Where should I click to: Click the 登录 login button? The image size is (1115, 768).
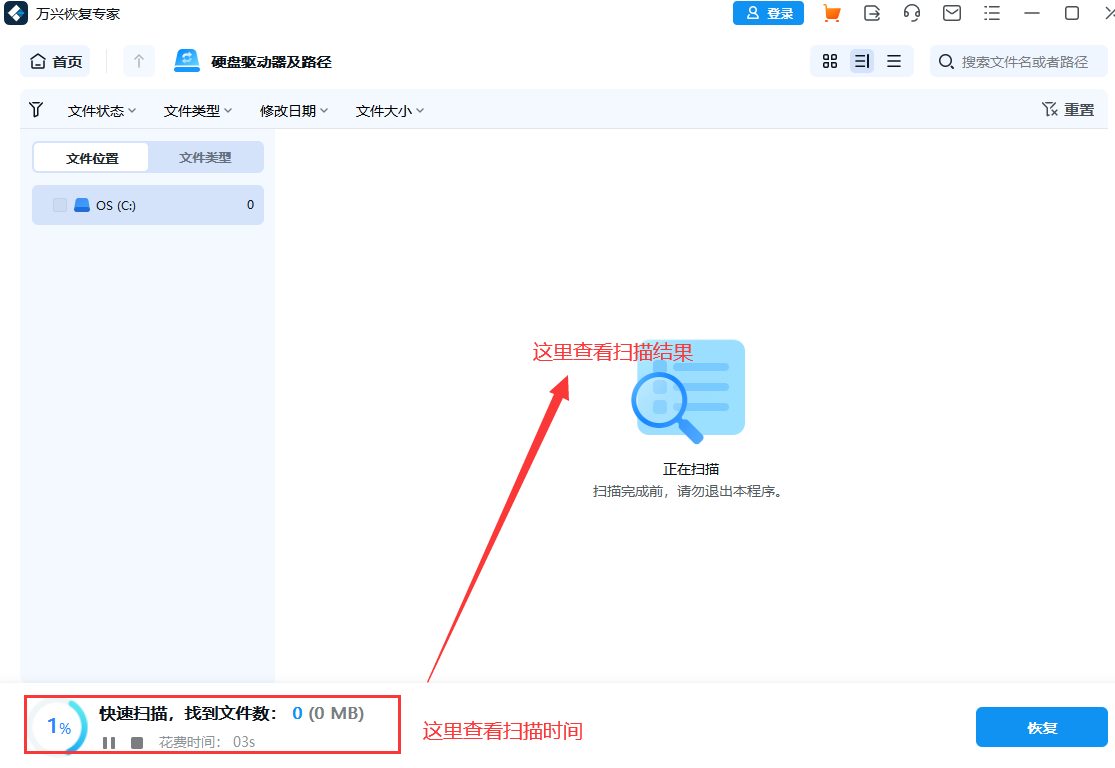click(768, 13)
